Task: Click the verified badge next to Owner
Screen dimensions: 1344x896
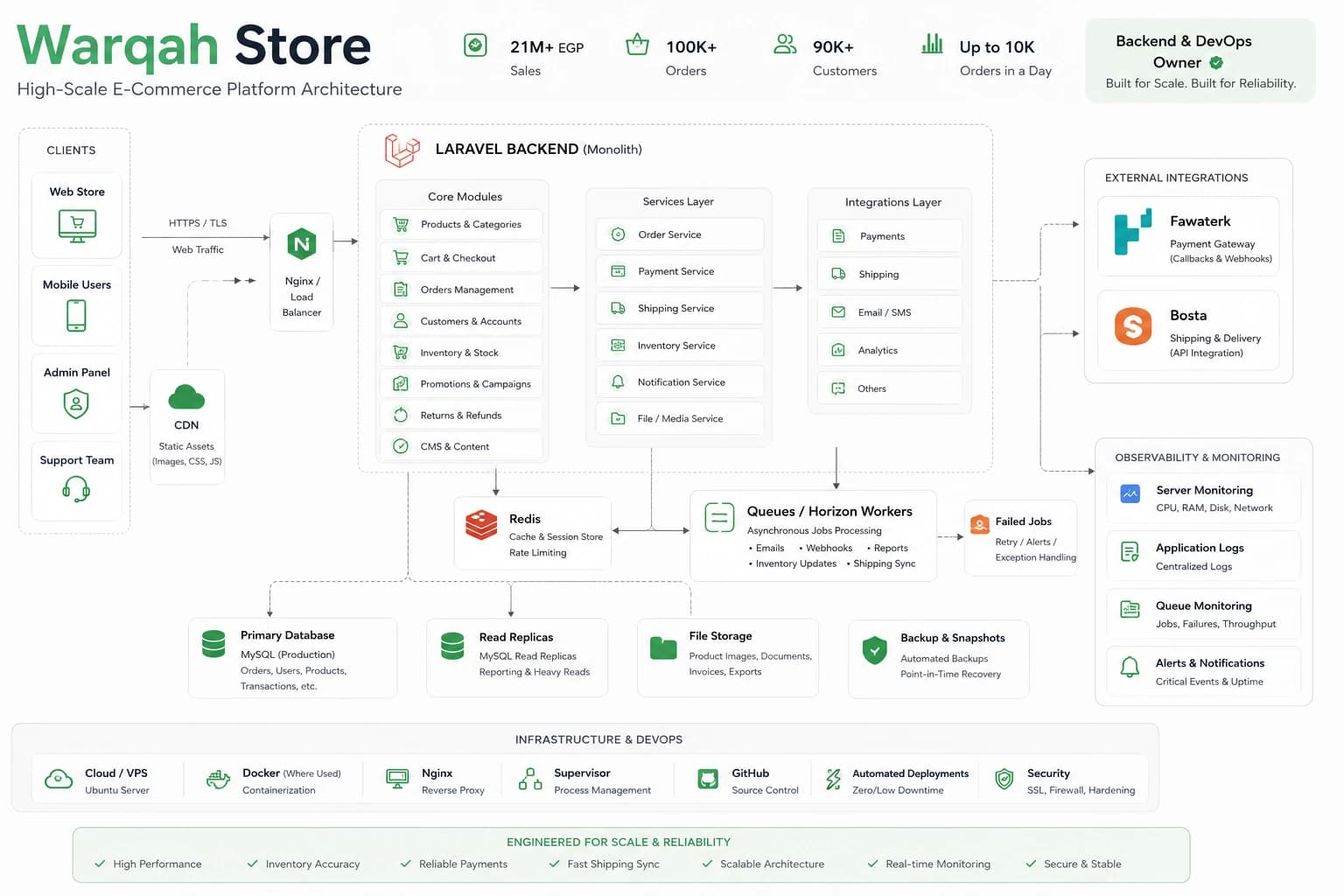Action: 1216,63
